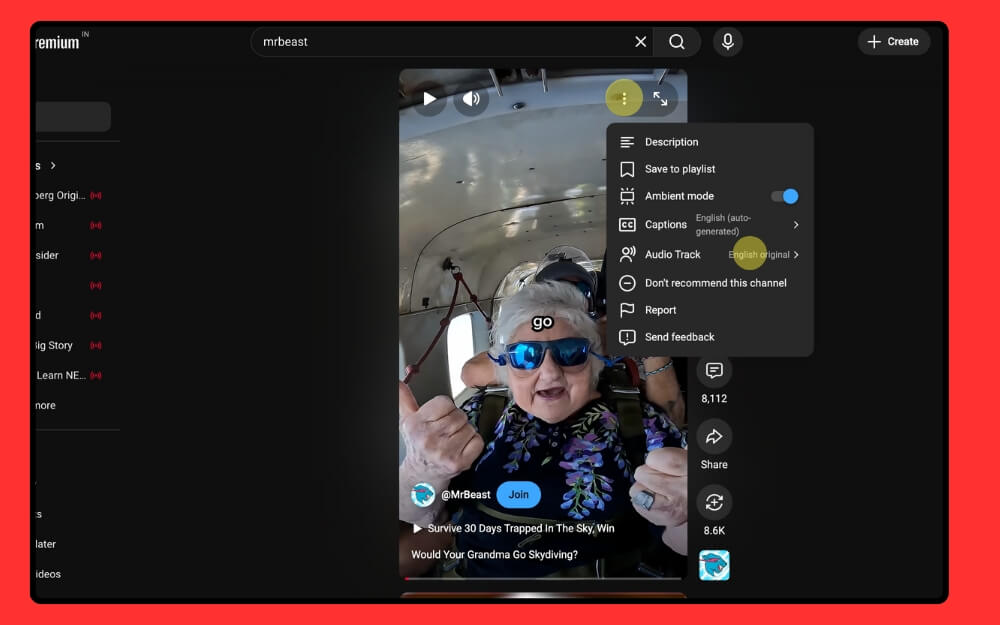Start a voice search with the microphone icon

click(x=727, y=41)
